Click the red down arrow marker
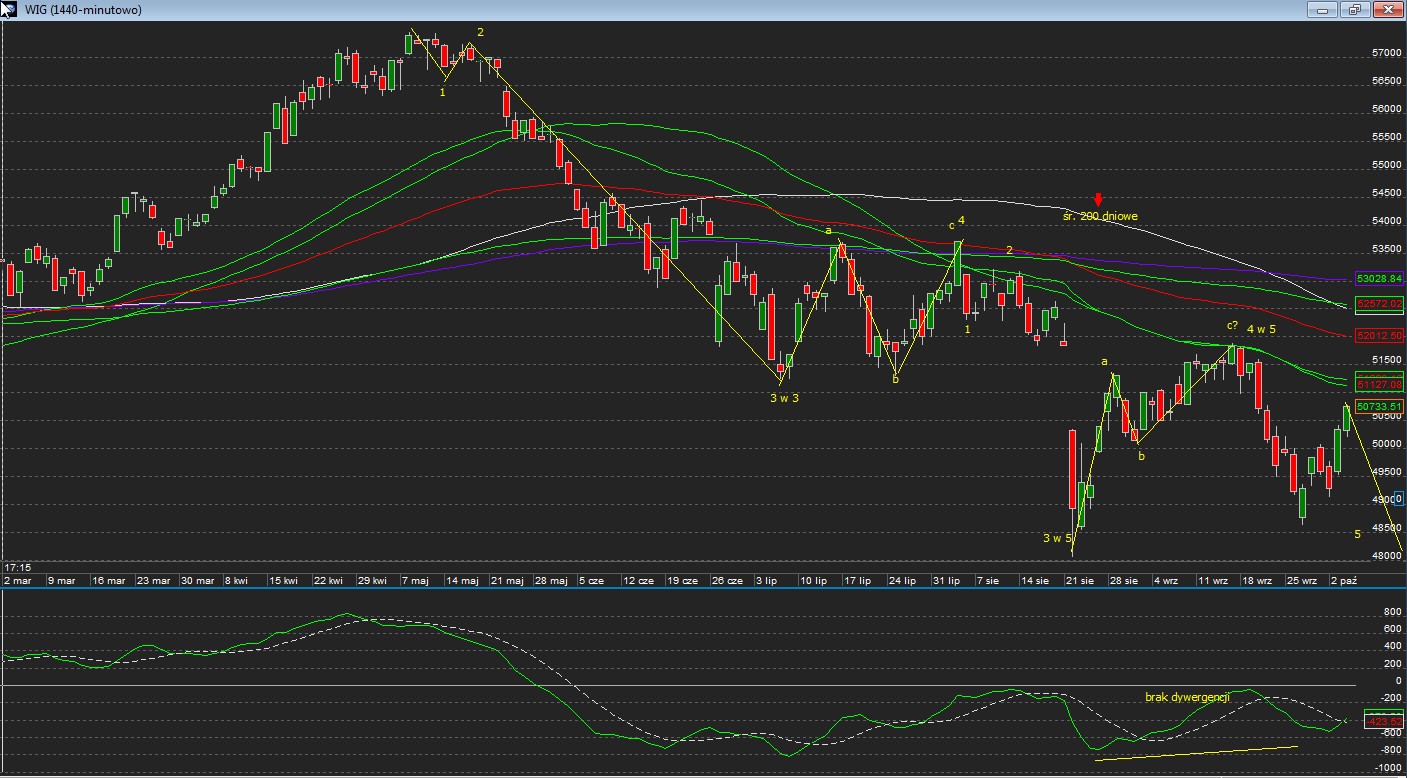This screenshot has width=1407, height=778. pyautogui.click(x=1098, y=200)
